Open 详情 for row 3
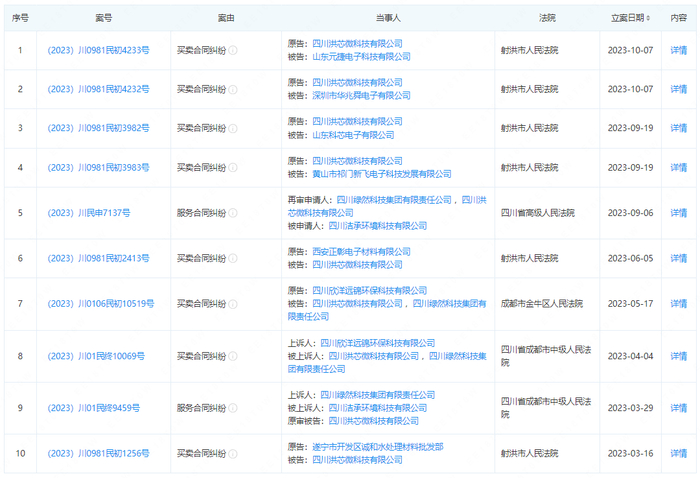 679,128
